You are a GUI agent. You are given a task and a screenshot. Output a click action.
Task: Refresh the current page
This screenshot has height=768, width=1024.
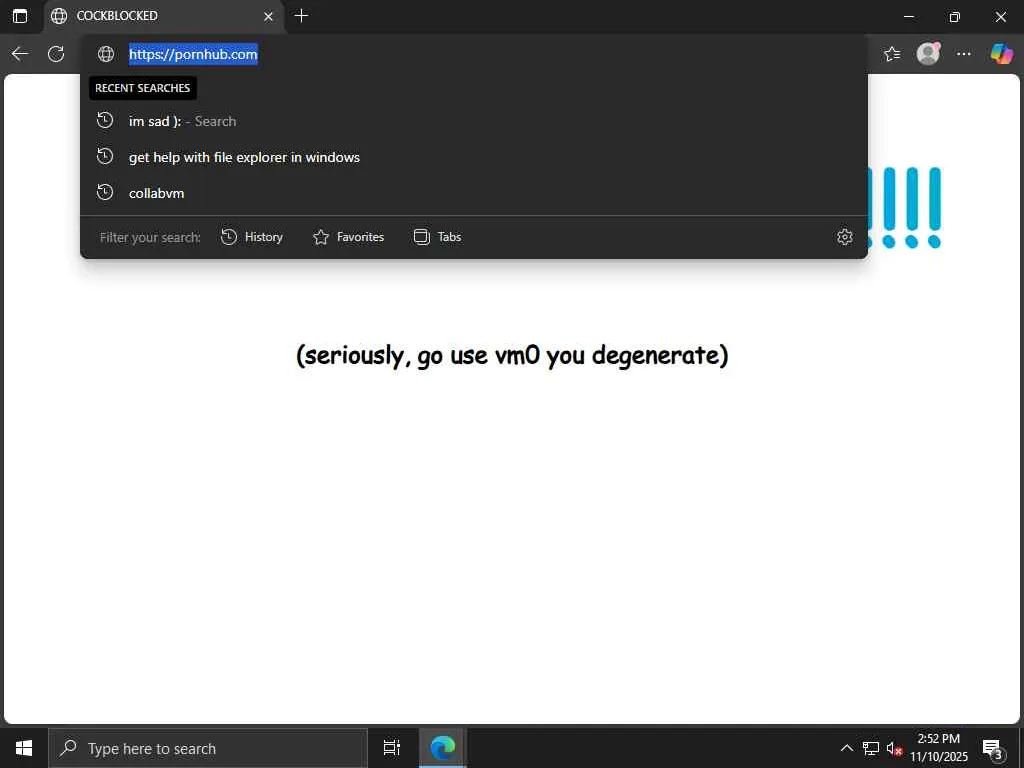click(56, 54)
